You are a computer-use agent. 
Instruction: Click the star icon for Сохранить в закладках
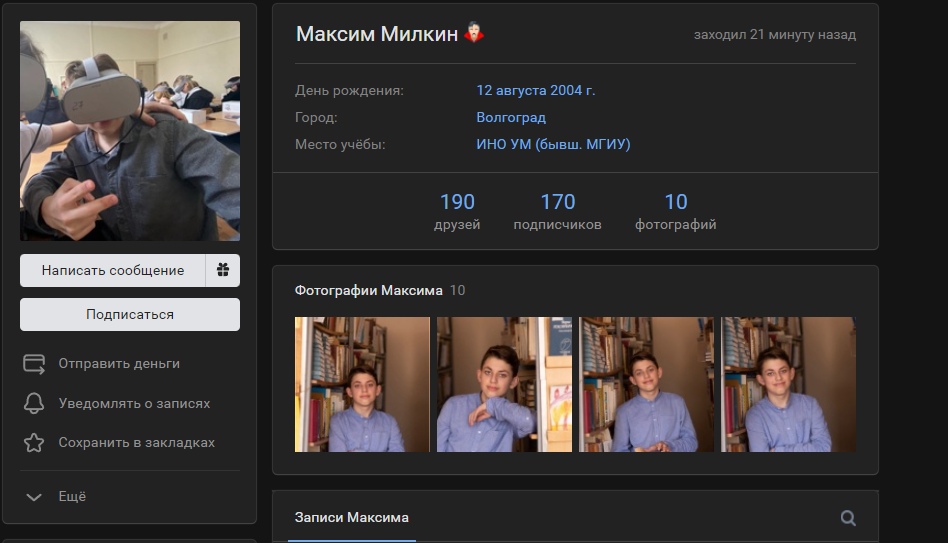[34, 443]
